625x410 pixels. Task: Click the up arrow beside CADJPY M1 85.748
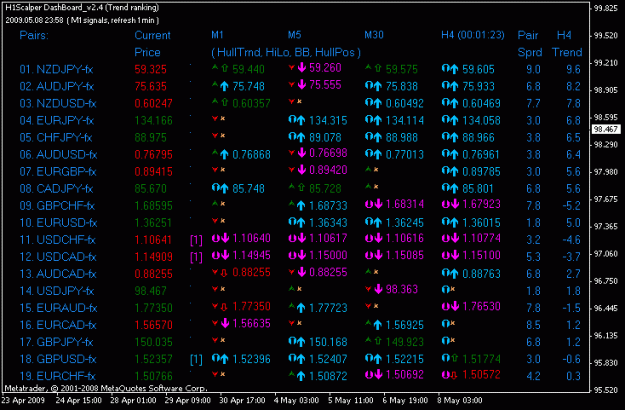pos(224,188)
